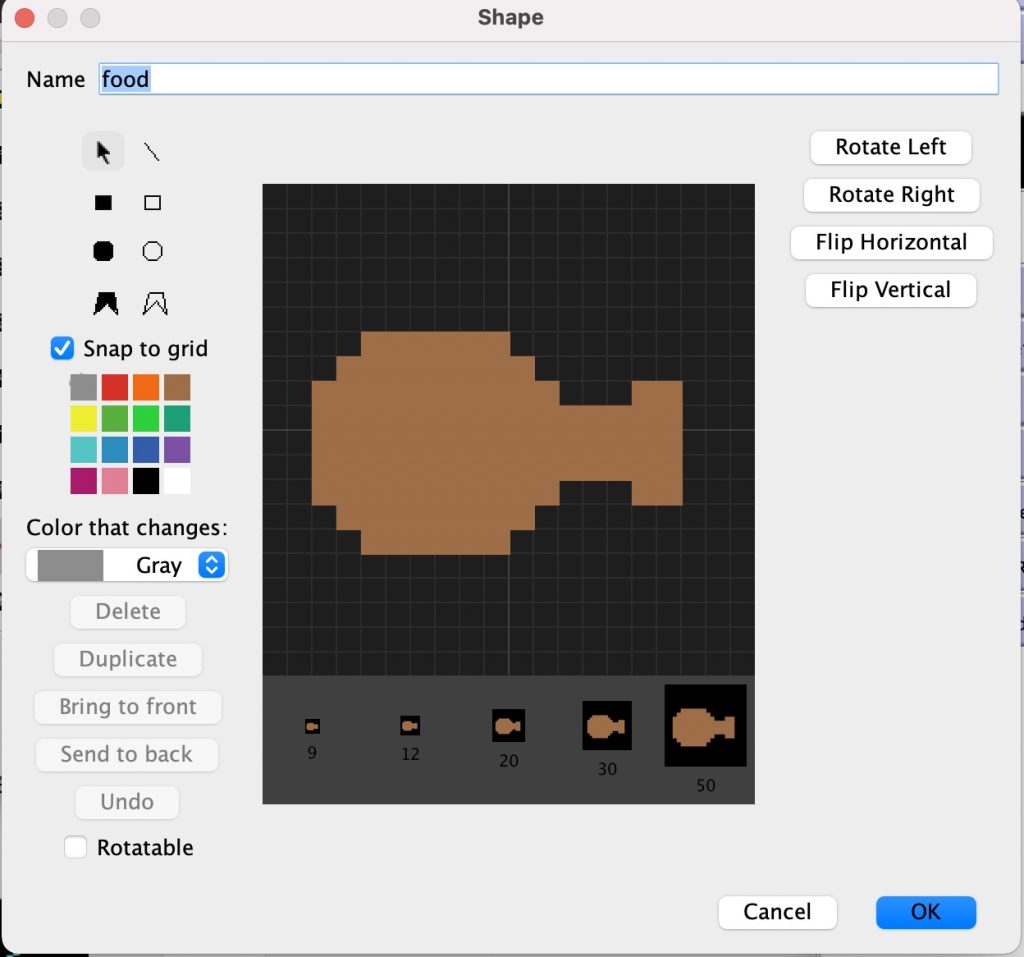Pick the brown color swatch

pyautogui.click(x=178, y=387)
